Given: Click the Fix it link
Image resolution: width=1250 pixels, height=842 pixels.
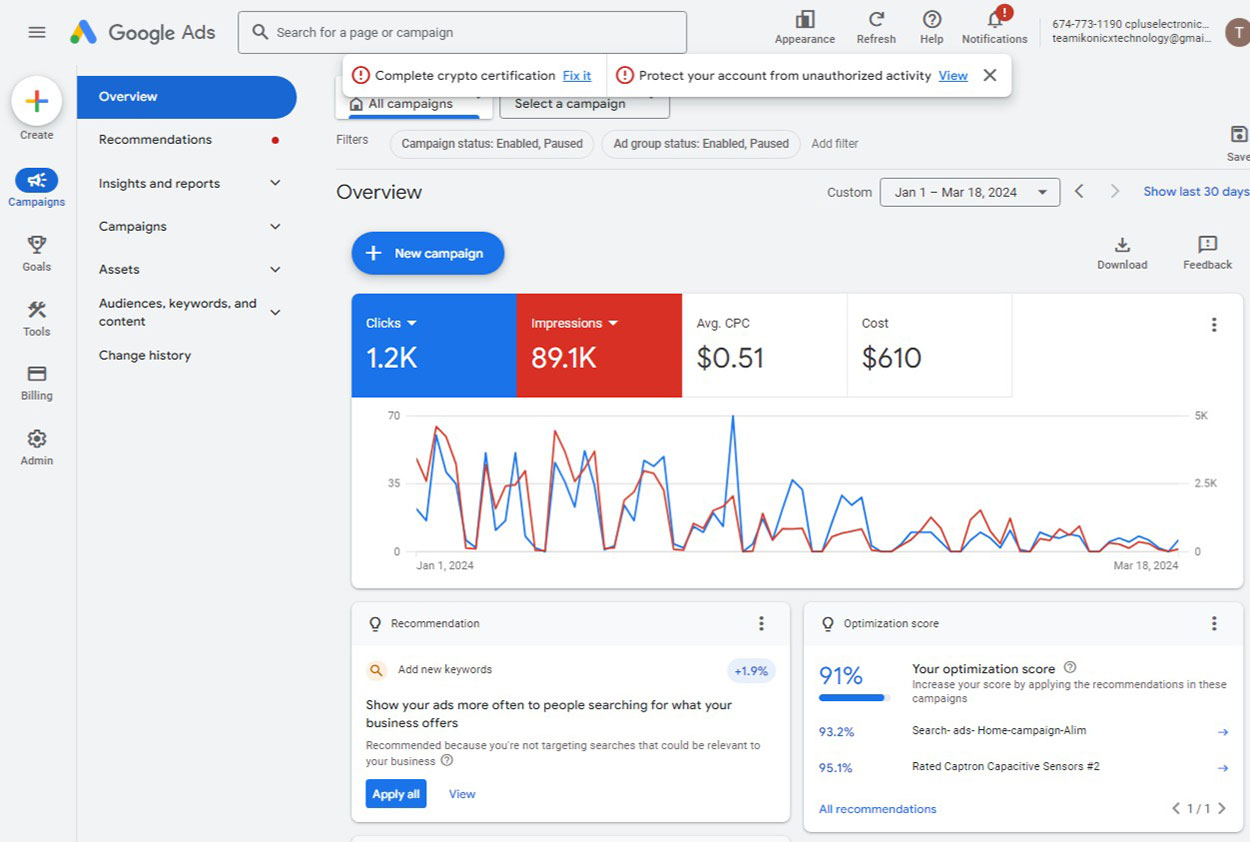Looking at the screenshot, I should pyautogui.click(x=577, y=76).
